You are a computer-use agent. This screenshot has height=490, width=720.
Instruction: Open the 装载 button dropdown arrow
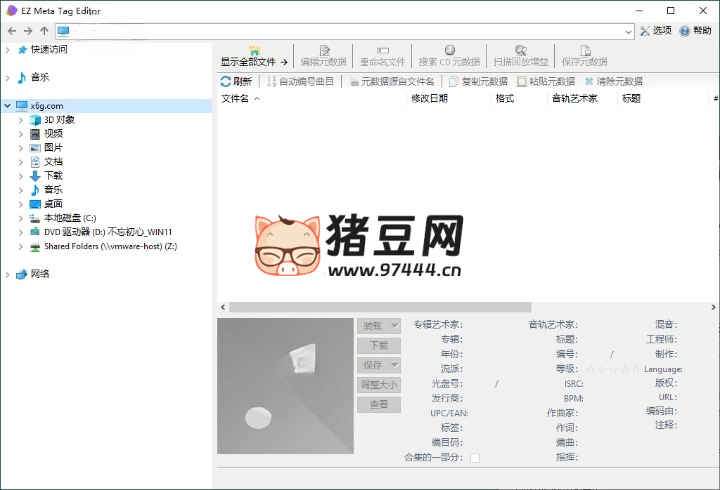(x=395, y=326)
